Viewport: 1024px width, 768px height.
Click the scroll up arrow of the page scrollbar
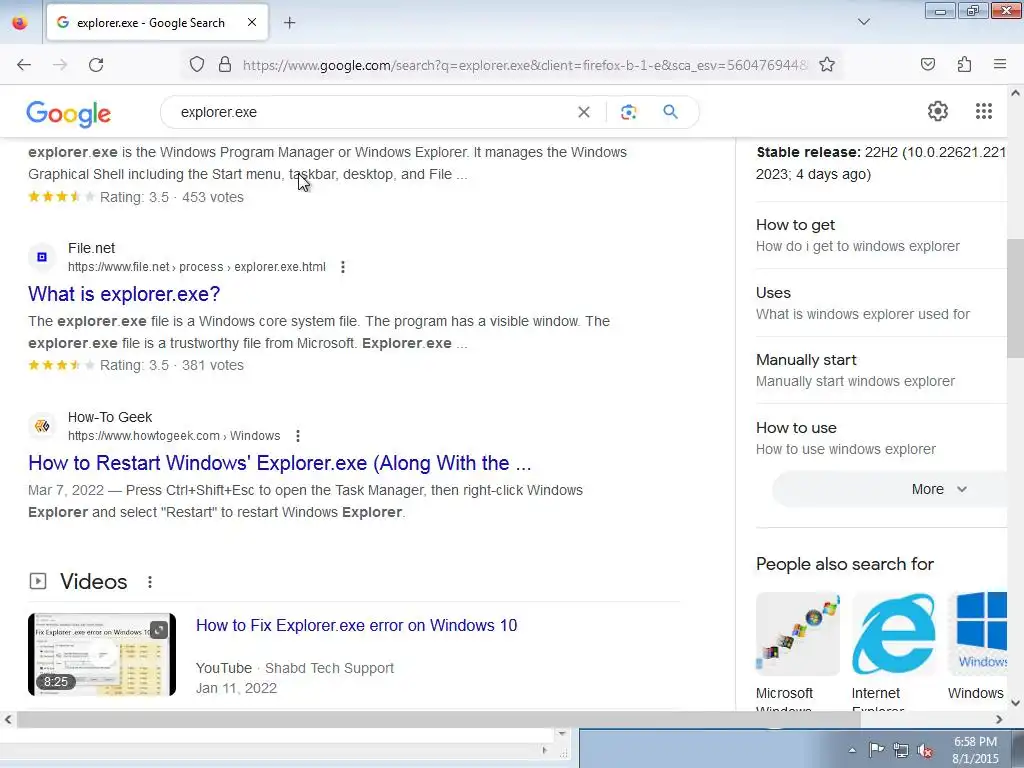click(x=1016, y=93)
